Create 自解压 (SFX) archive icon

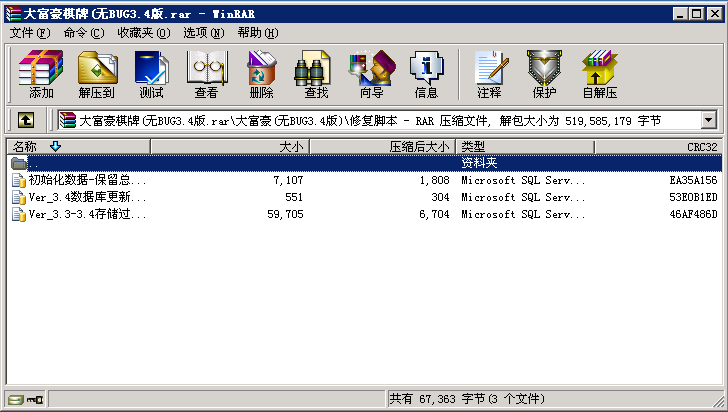pos(599,74)
